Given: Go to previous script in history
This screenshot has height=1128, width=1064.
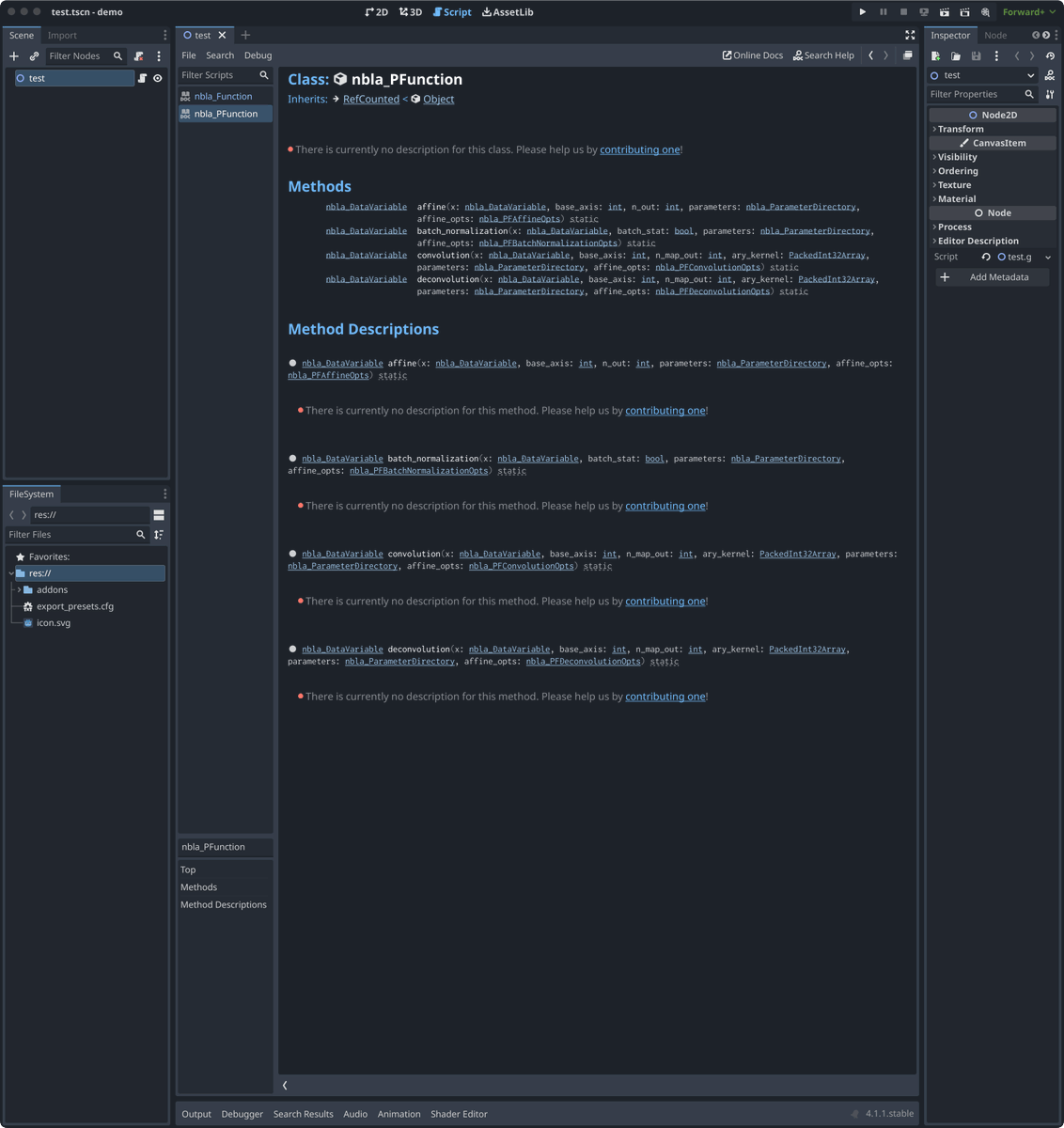Looking at the screenshot, I should click(871, 55).
